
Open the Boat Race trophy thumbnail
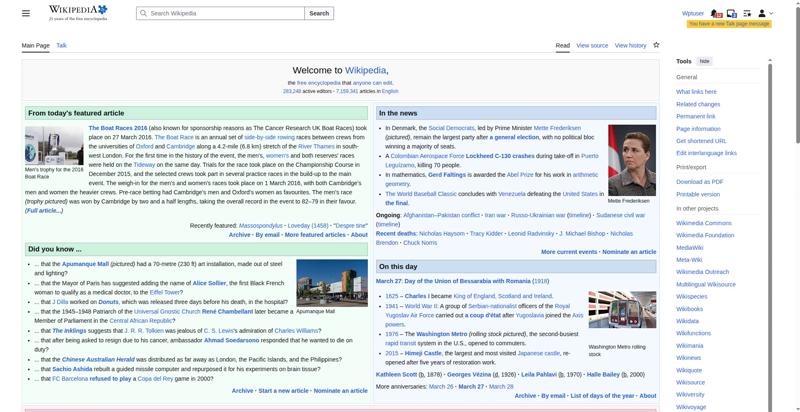tap(54, 145)
